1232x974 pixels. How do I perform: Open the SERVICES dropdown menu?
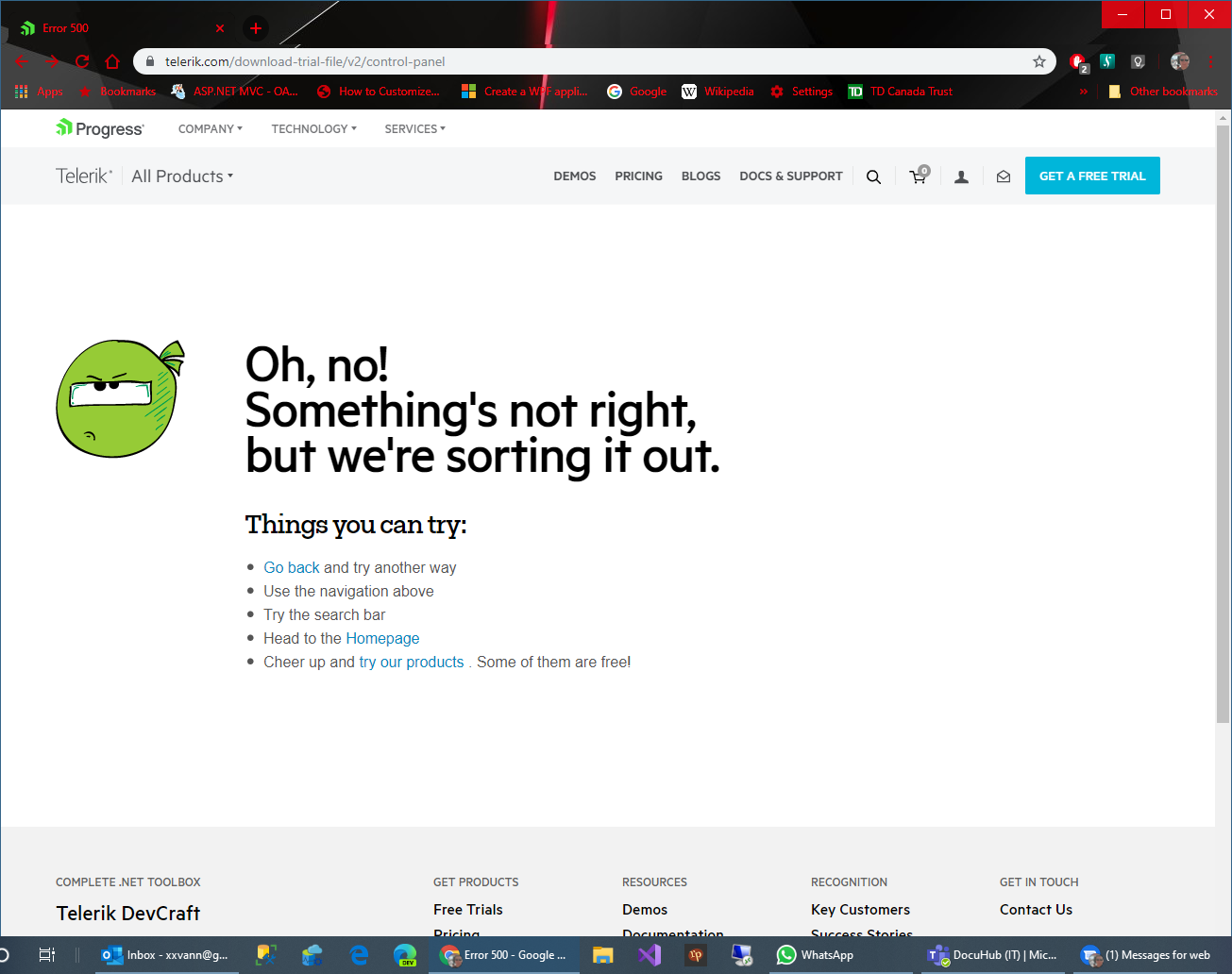click(414, 128)
